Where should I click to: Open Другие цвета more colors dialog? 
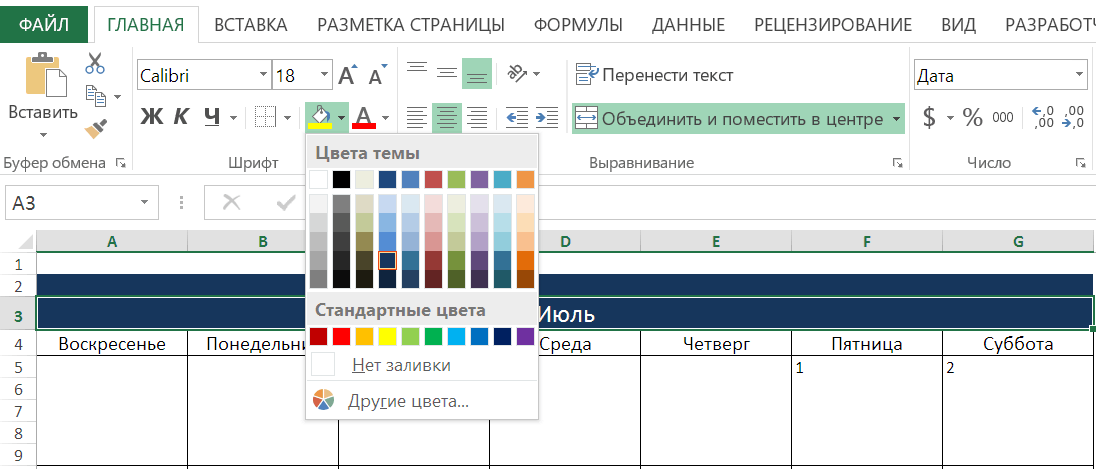pyautogui.click(x=421, y=401)
